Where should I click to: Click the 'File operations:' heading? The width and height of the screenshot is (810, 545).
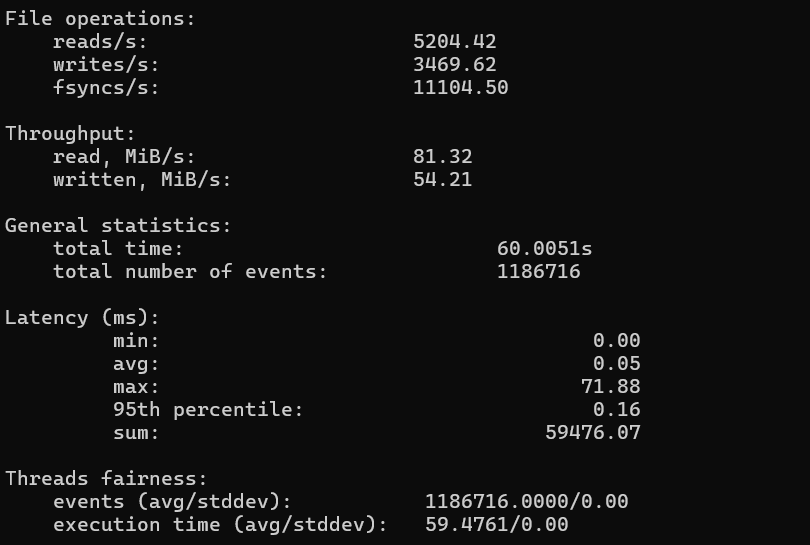tap(100, 19)
